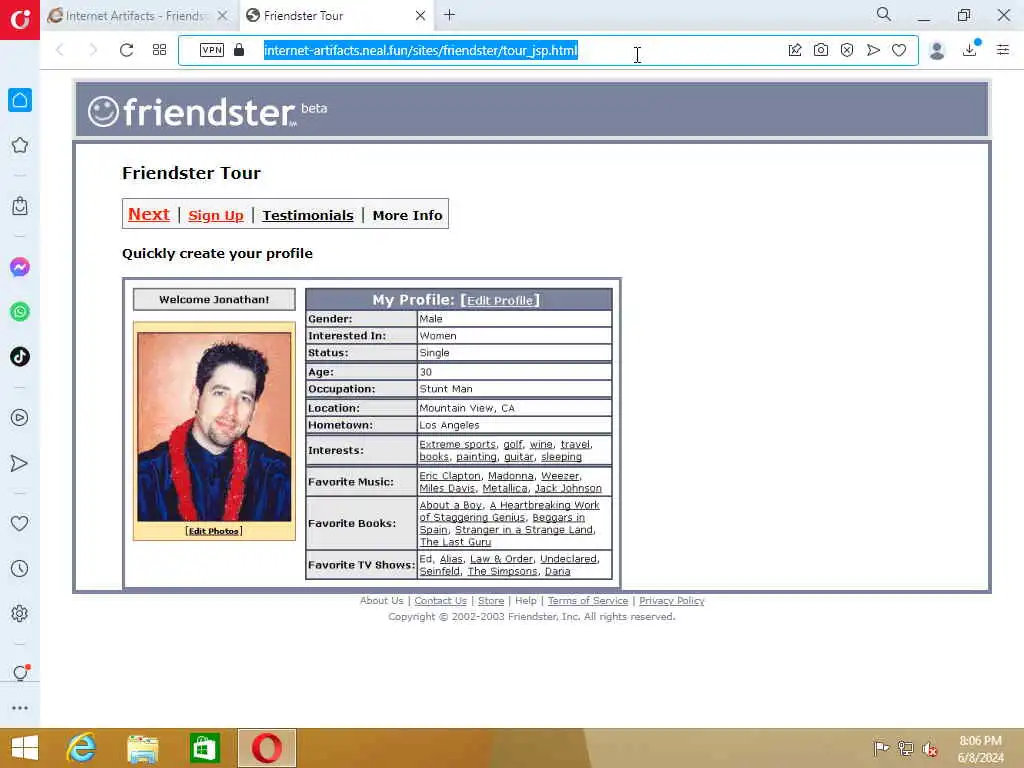Open the Downloads icon in toolbar
Image resolution: width=1024 pixels, height=768 pixels.
tap(970, 49)
